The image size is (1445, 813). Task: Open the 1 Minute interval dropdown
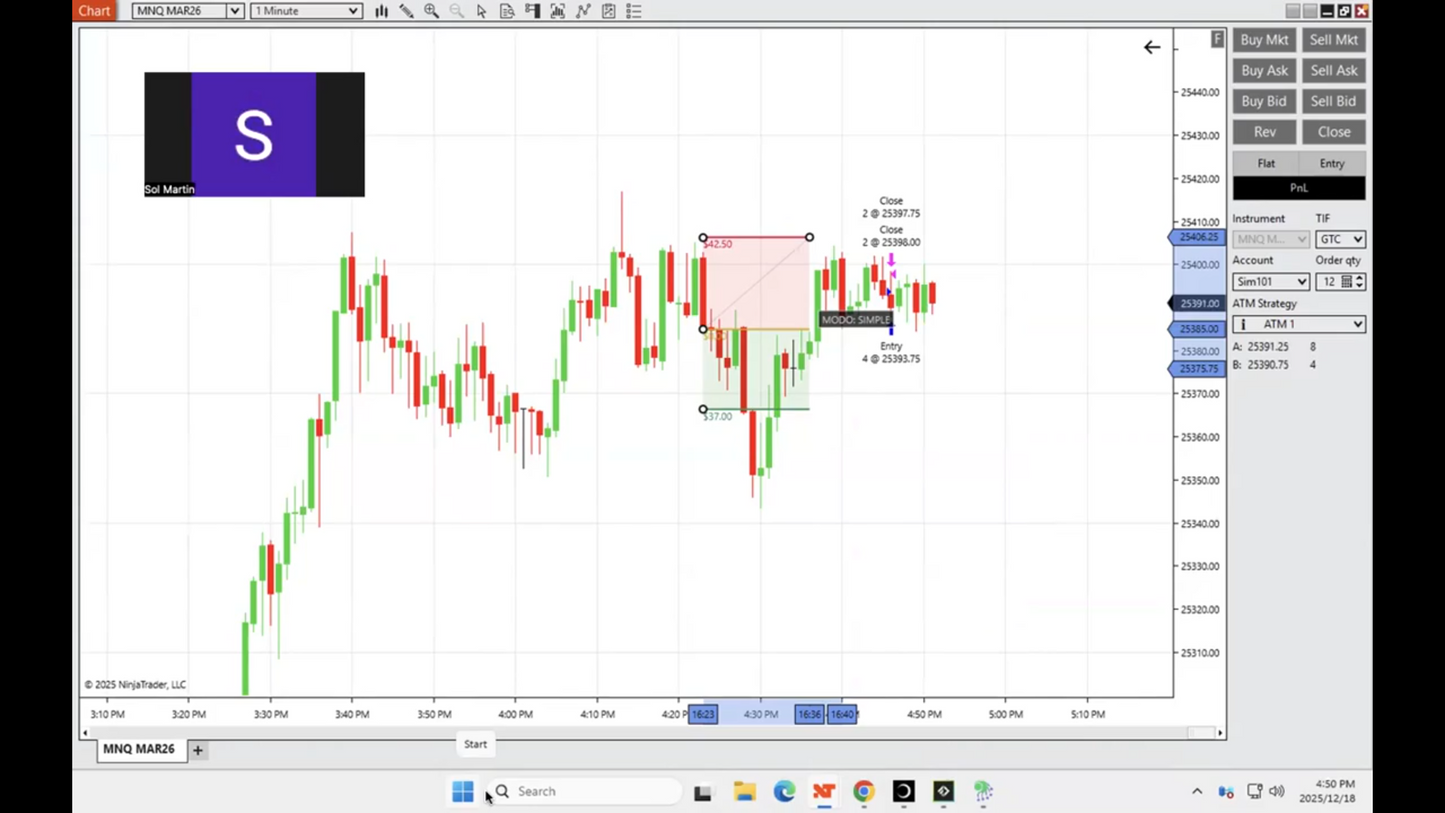click(353, 11)
